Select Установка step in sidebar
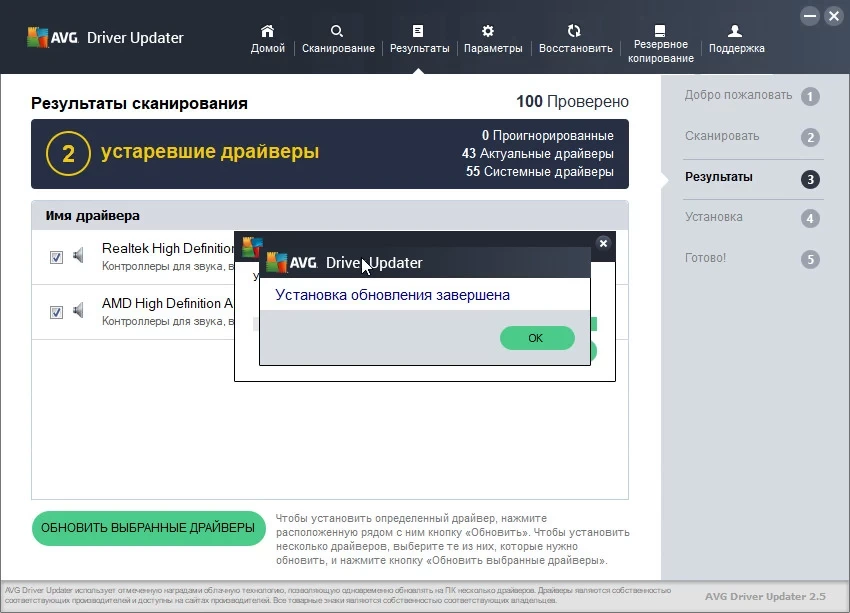 [x=713, y=217]
